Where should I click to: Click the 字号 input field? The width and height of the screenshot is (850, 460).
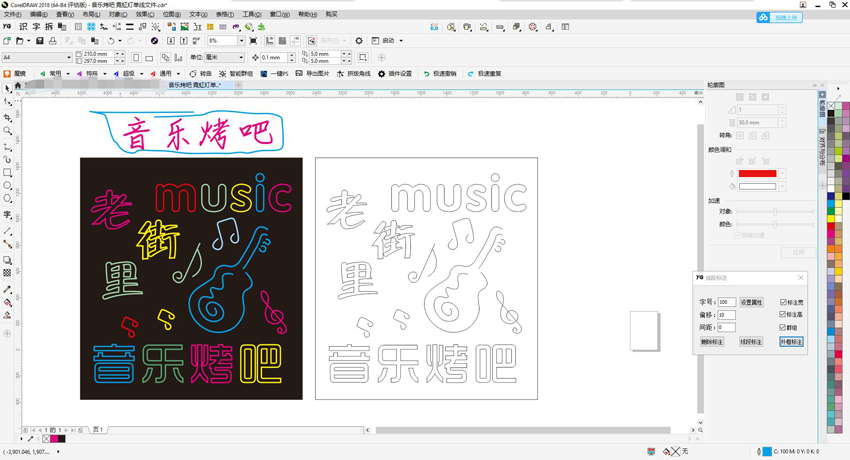(x=726, y=302)
